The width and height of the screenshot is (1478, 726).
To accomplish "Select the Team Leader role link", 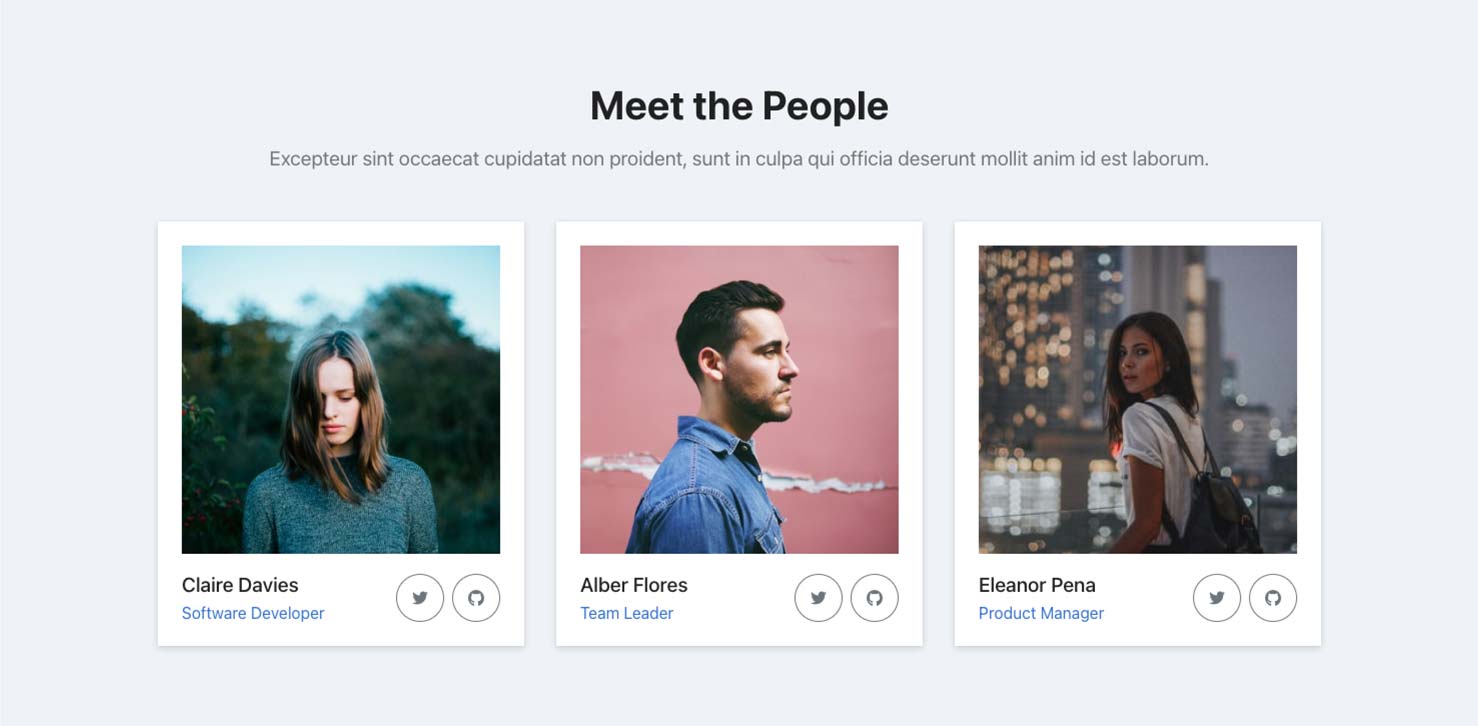I will pyautogui.click(x=627, y=613).
